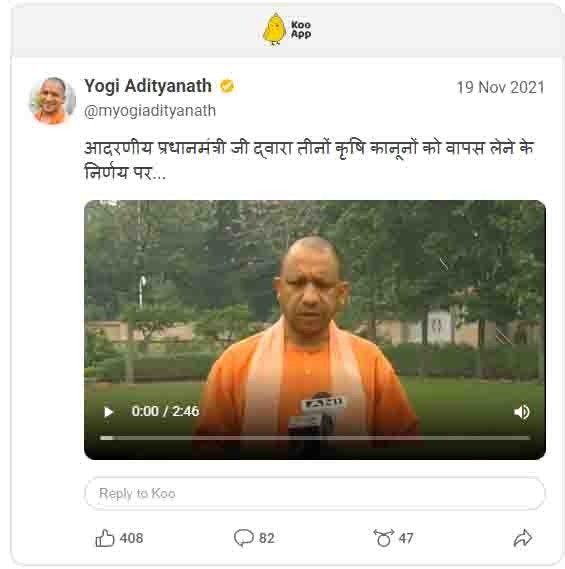Open Yogi Adityanath's profile picture
This screenshot has height=569, width=565.
(52, 101)
